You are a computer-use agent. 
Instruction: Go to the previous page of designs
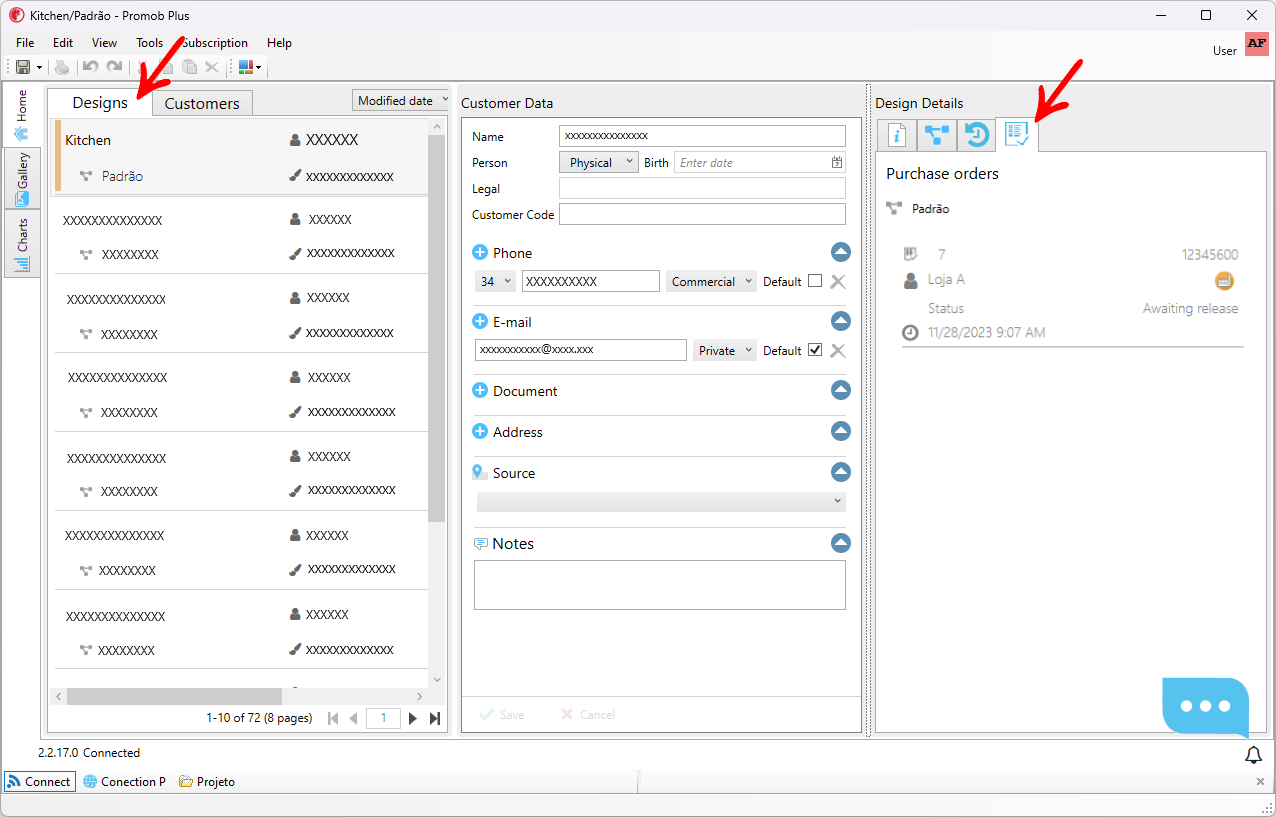(x=353, y=718)
